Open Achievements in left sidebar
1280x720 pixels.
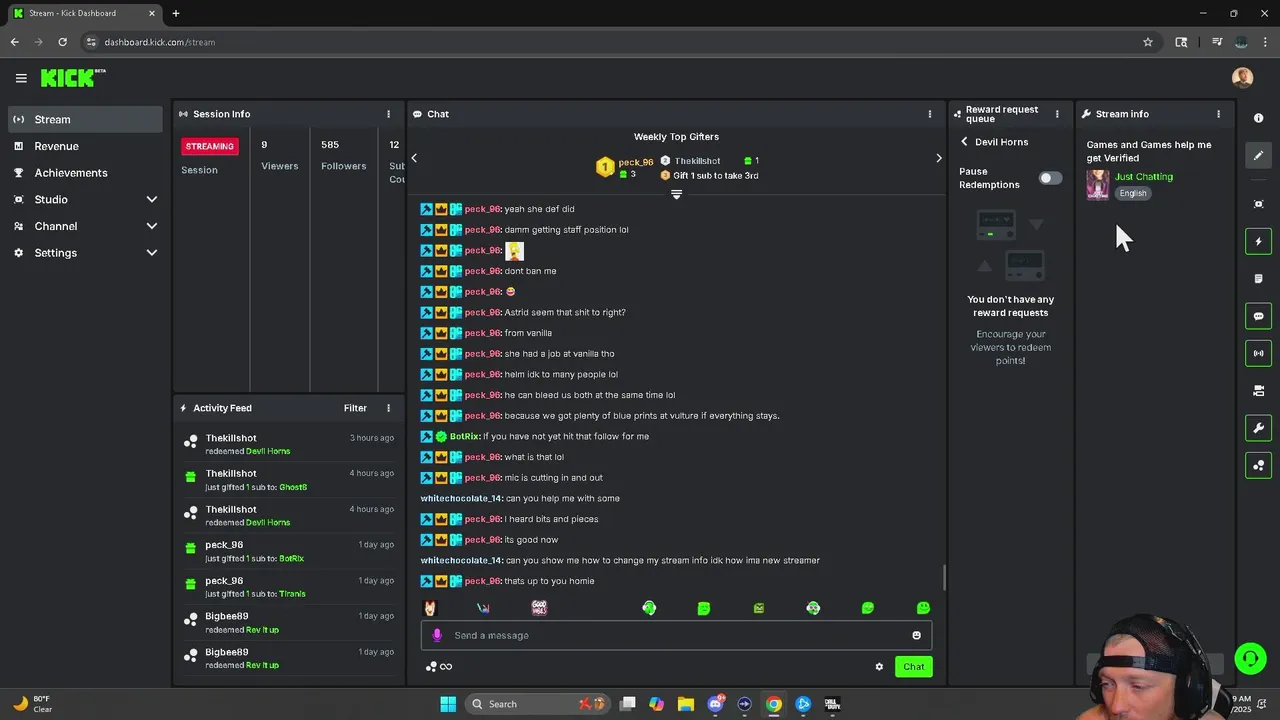pyautogui.click(x=85, y=173)
